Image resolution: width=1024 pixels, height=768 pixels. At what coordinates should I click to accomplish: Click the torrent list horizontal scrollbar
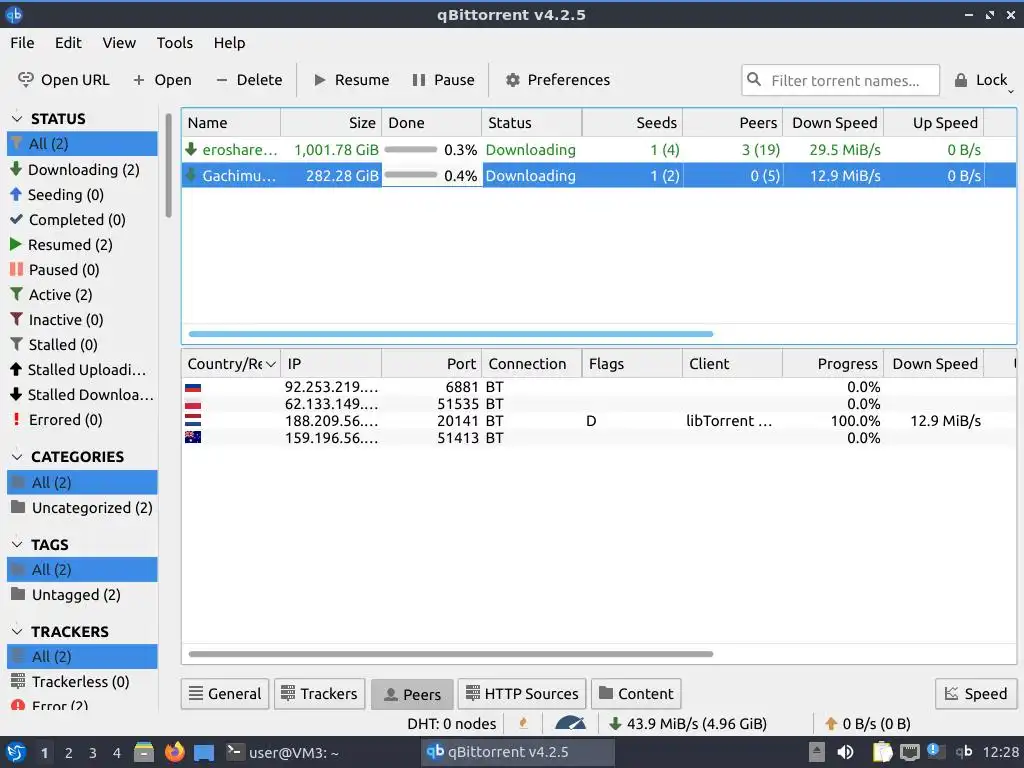451,334
